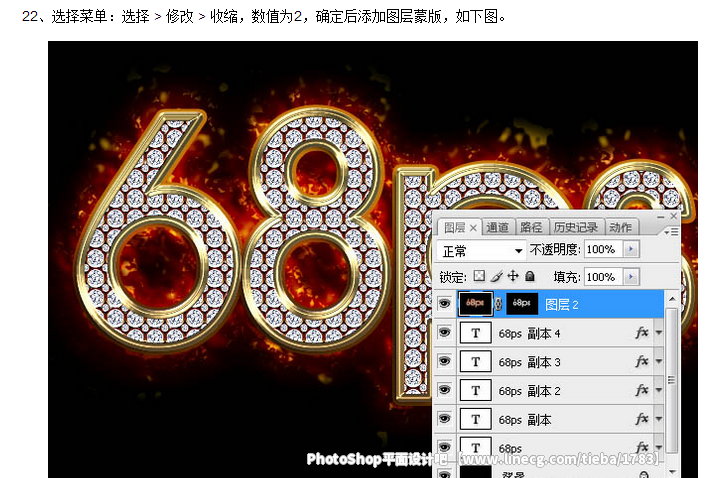
Task: Open the 不透明度 opacity slider arrow
Action: click(x=631, y=250)
